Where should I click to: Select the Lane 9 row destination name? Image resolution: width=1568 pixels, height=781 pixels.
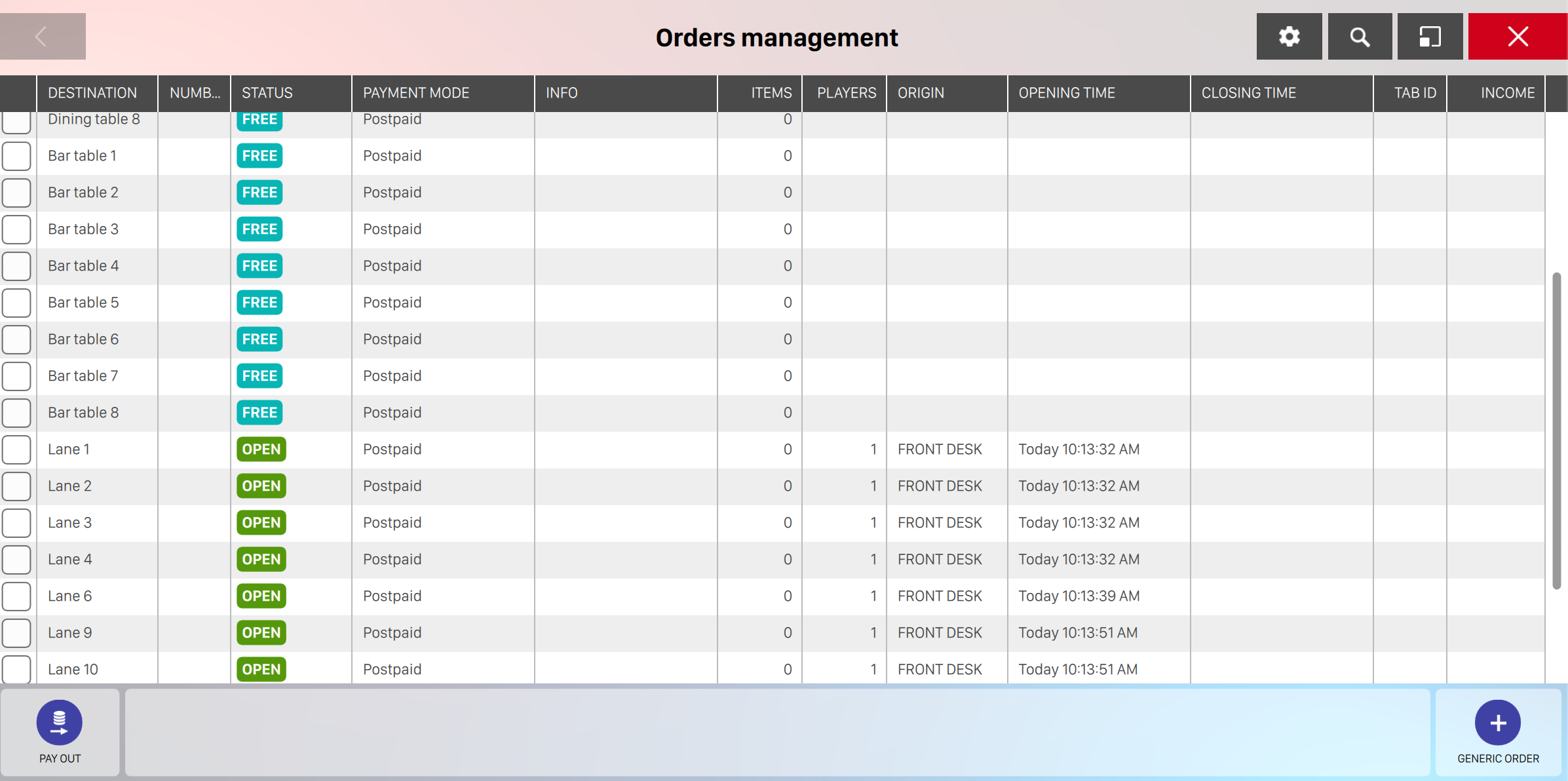click(x=70, y=633)
